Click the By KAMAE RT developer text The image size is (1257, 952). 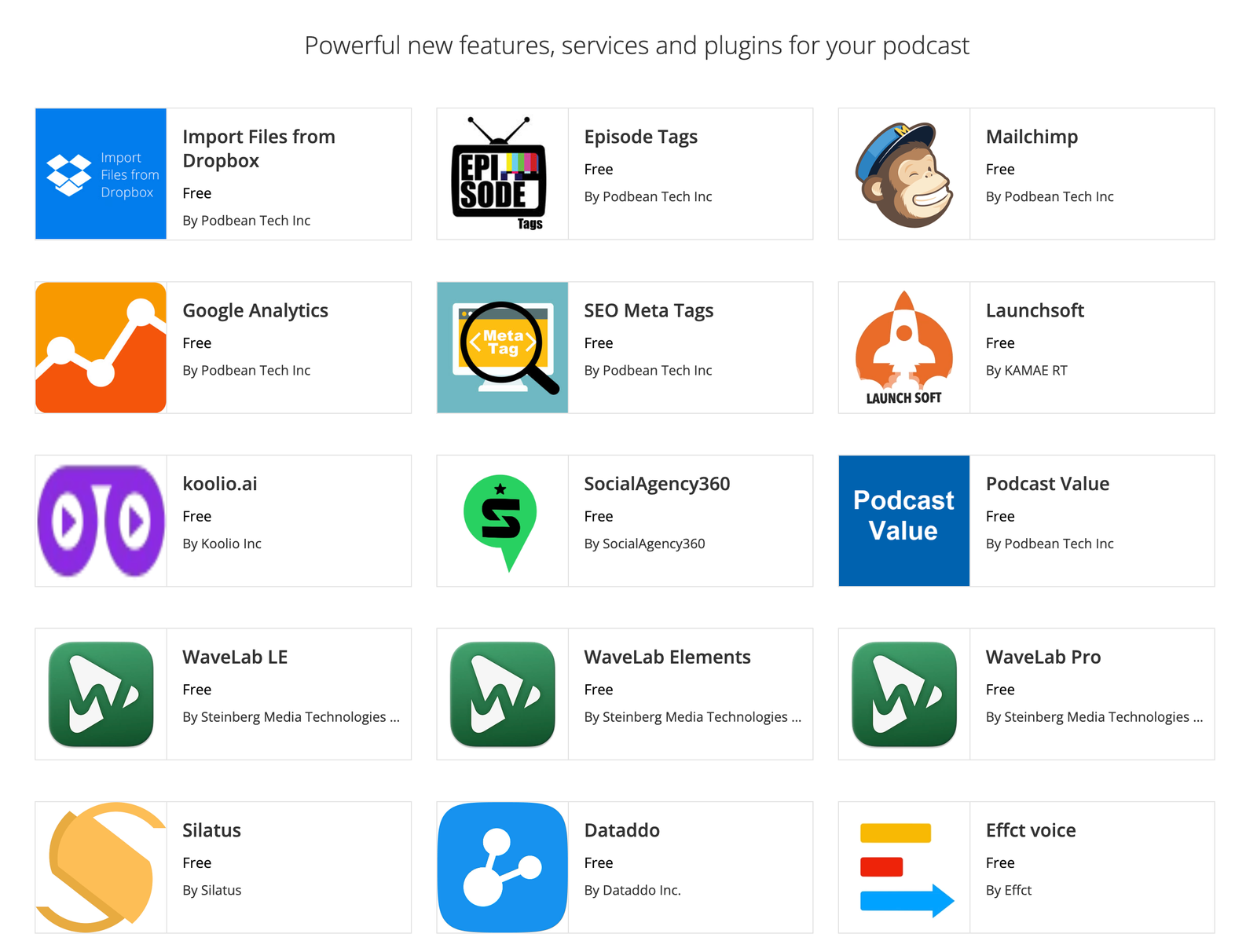tap(1026, 370)
